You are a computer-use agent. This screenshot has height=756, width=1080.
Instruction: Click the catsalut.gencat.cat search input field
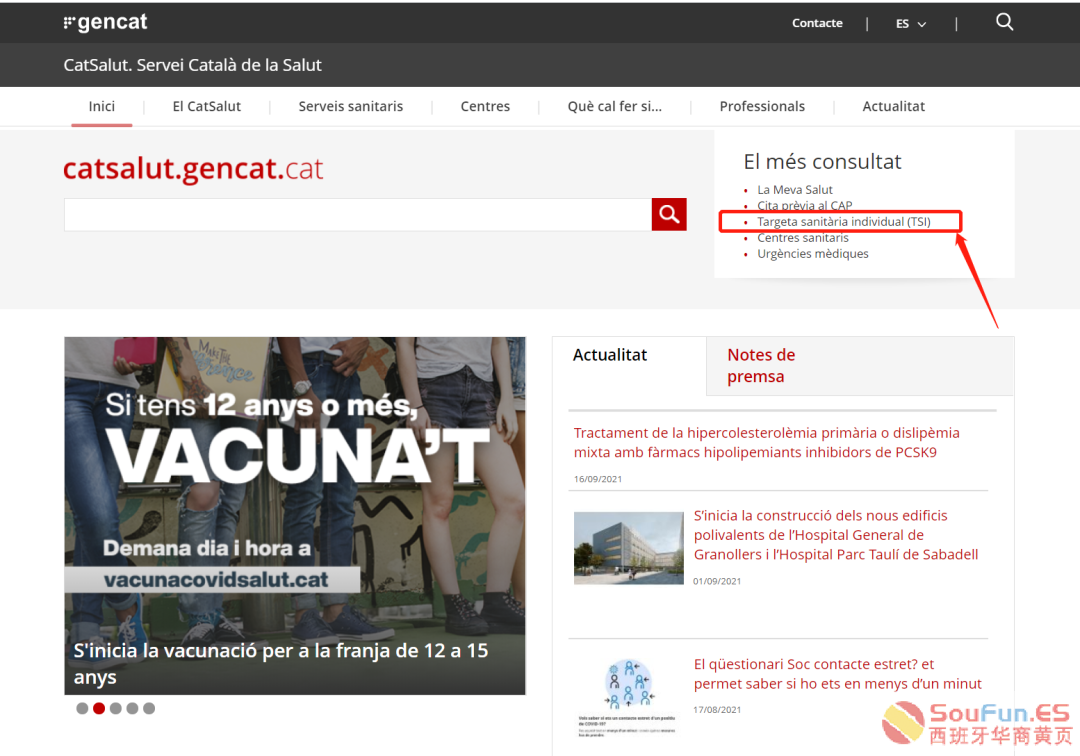pyautogui.click(x=358, y=214)
